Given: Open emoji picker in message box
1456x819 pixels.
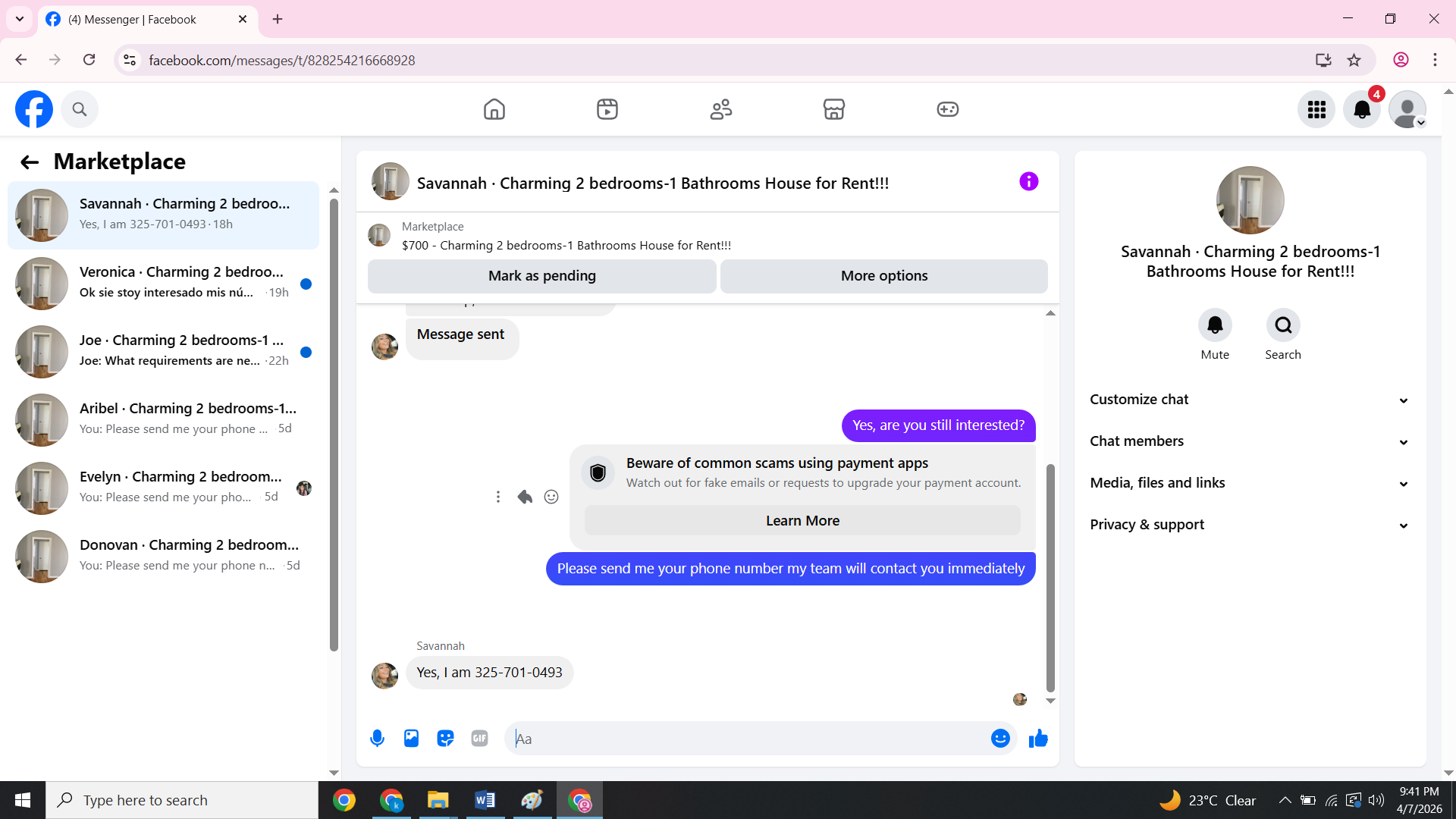Looking at the screenshot, I should pyautogui.click(x=1000, y=738).
